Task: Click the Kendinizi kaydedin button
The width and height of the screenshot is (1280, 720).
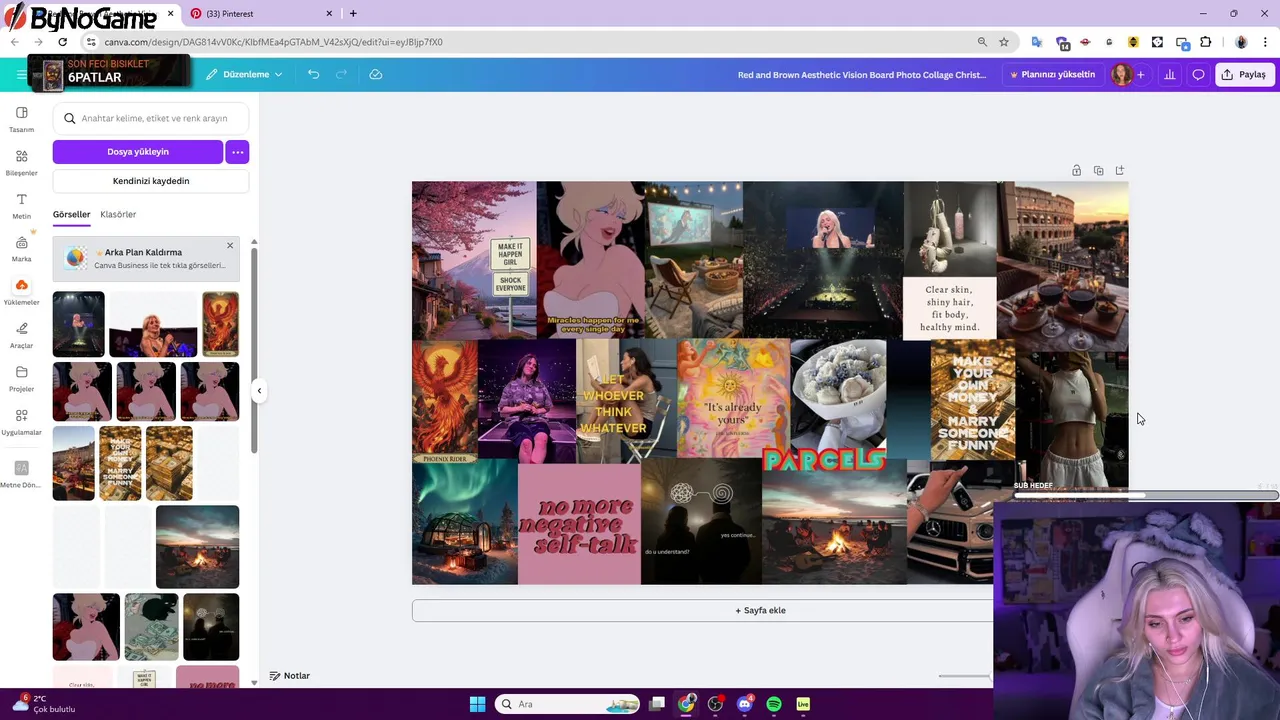Action: [151, 181]
